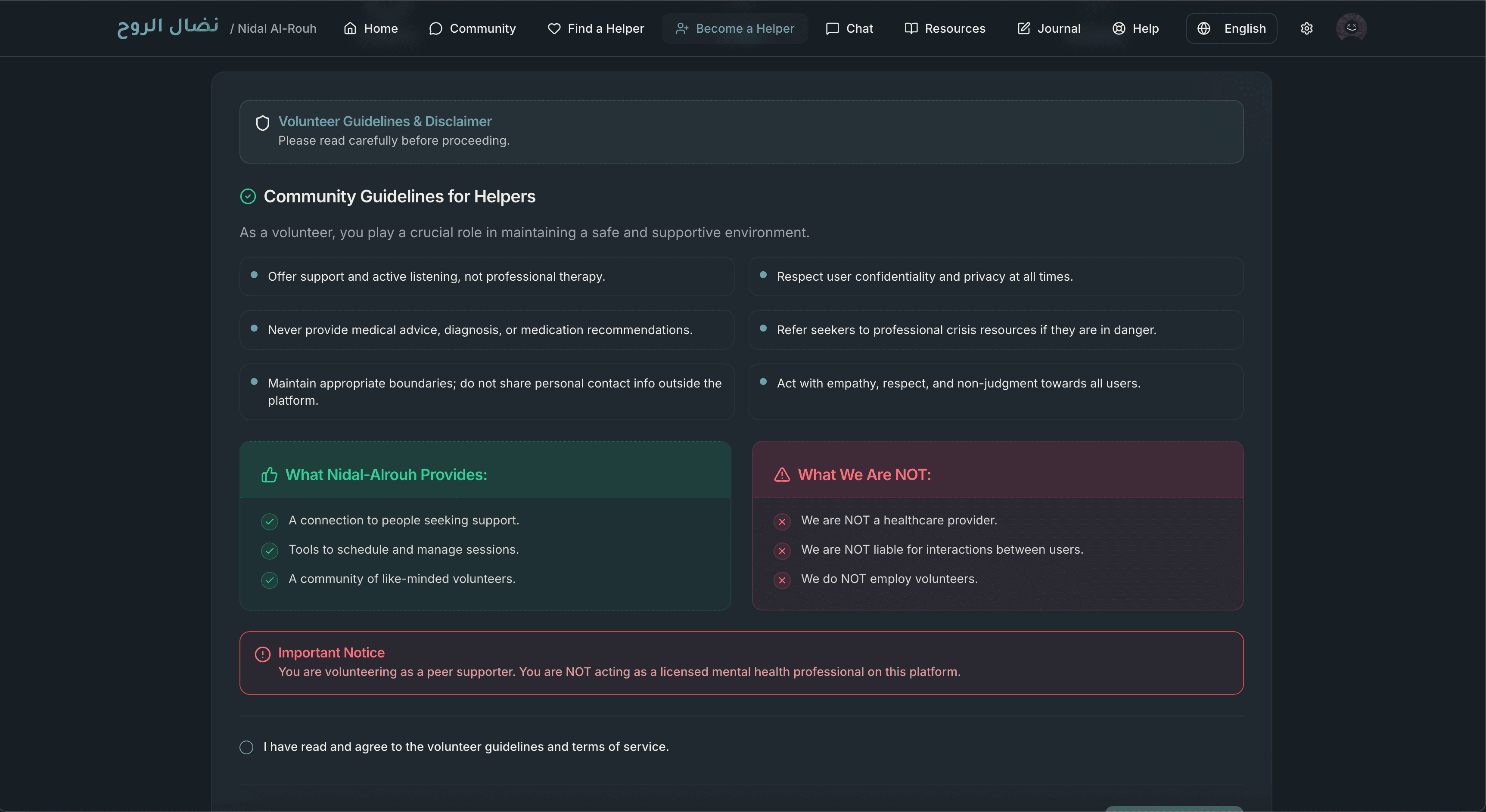Screen dimensions: 1486x812
Task: Click the X icon beside NOT a healthcare provider
Action: [782, 521]
